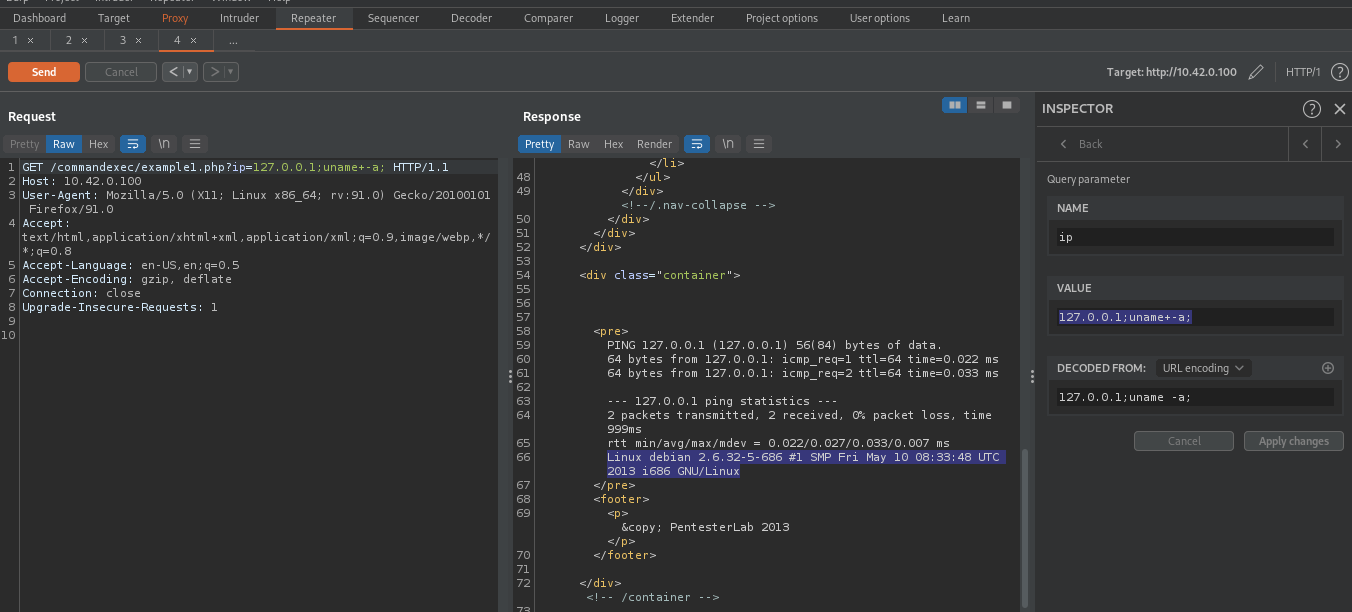Open the Extender tab
Image resolution: width=1352 pixels, height=612 pixels.
click(x=692, y=18)
